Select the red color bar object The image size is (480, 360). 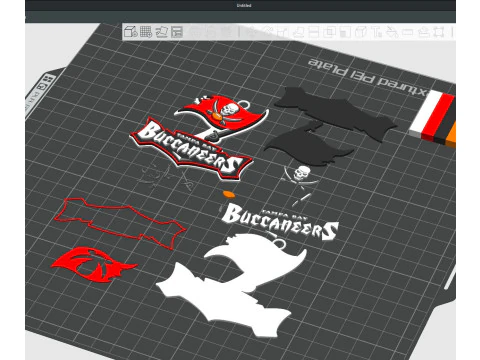tap(437, 117)
